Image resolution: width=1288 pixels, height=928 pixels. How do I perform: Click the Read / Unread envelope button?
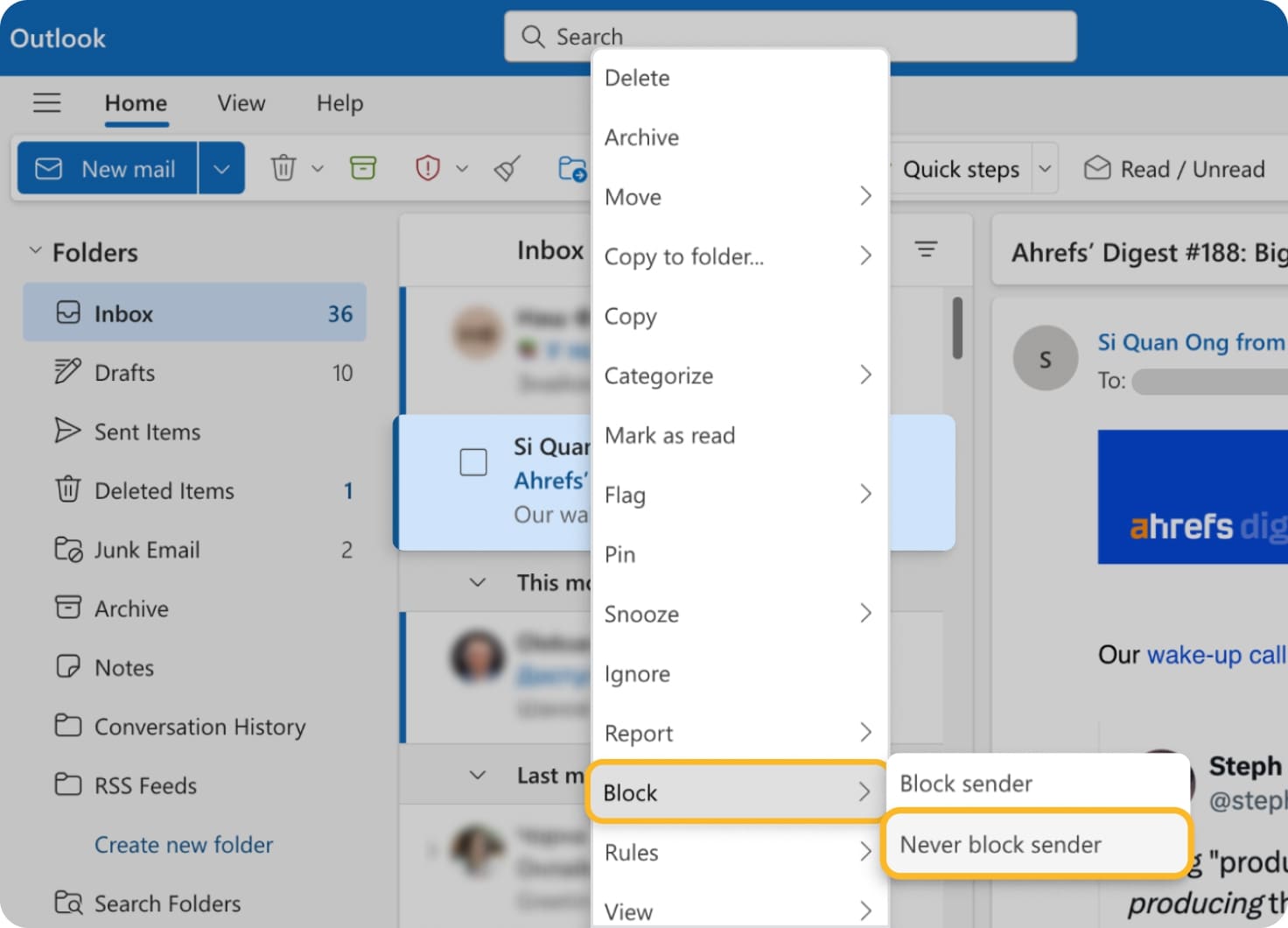click(1174, 168)
